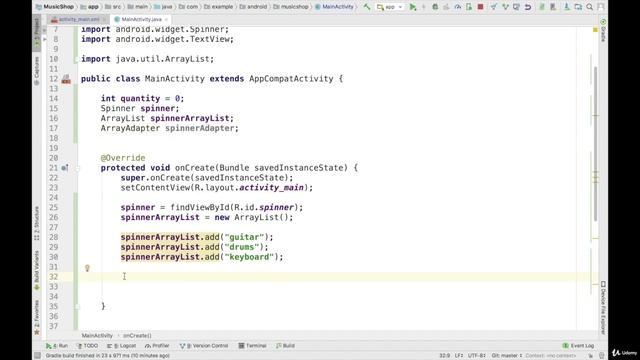
Task: Toggle the Device File Explorer panel
Action: 603,308
